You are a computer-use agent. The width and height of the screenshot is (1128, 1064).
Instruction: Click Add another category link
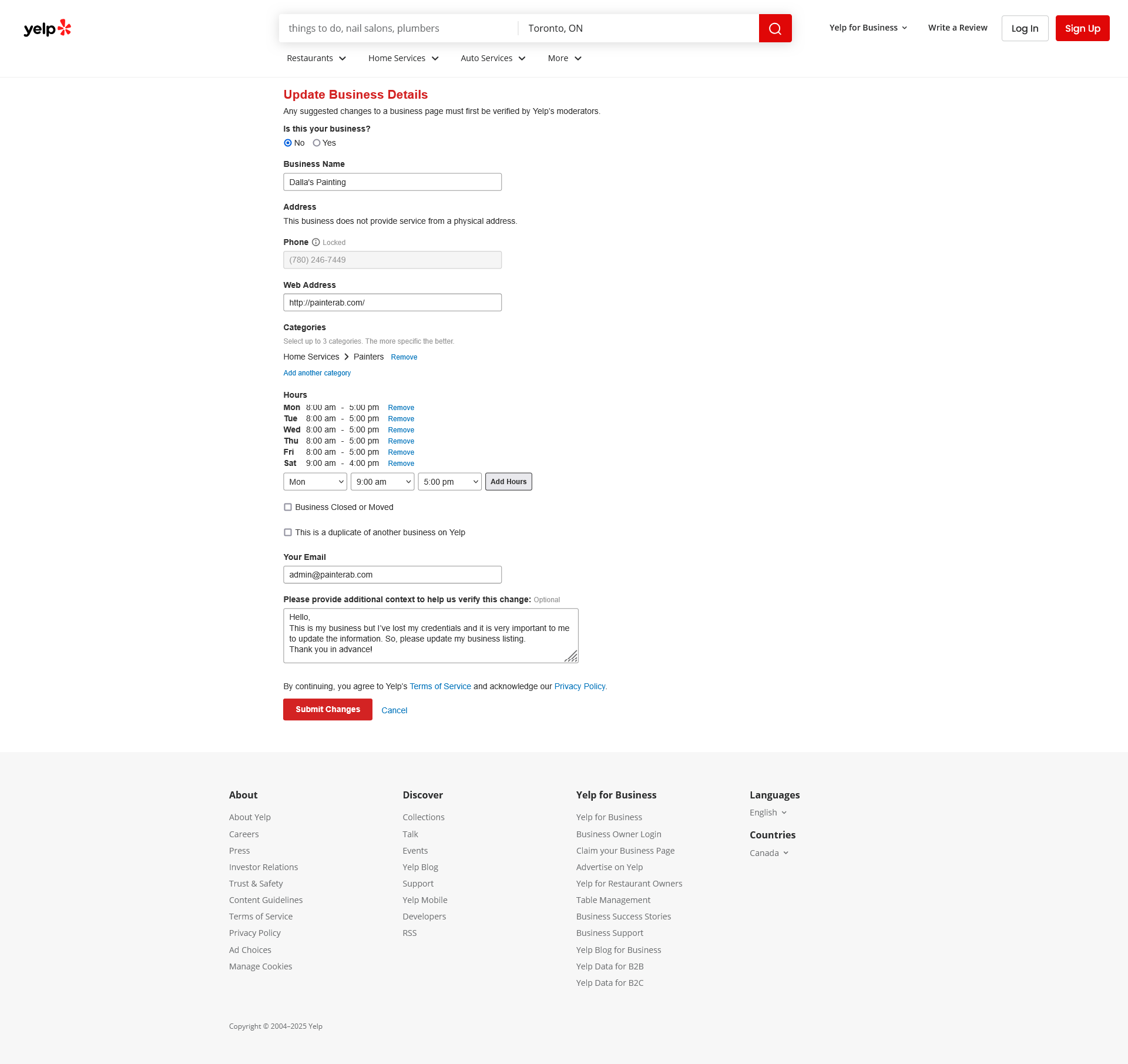click(317, 373)
